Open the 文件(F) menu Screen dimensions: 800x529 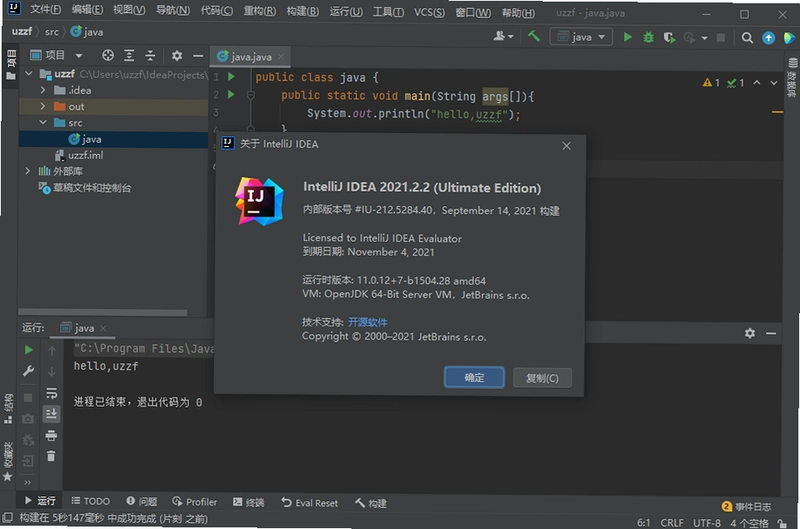click(45, 10)
